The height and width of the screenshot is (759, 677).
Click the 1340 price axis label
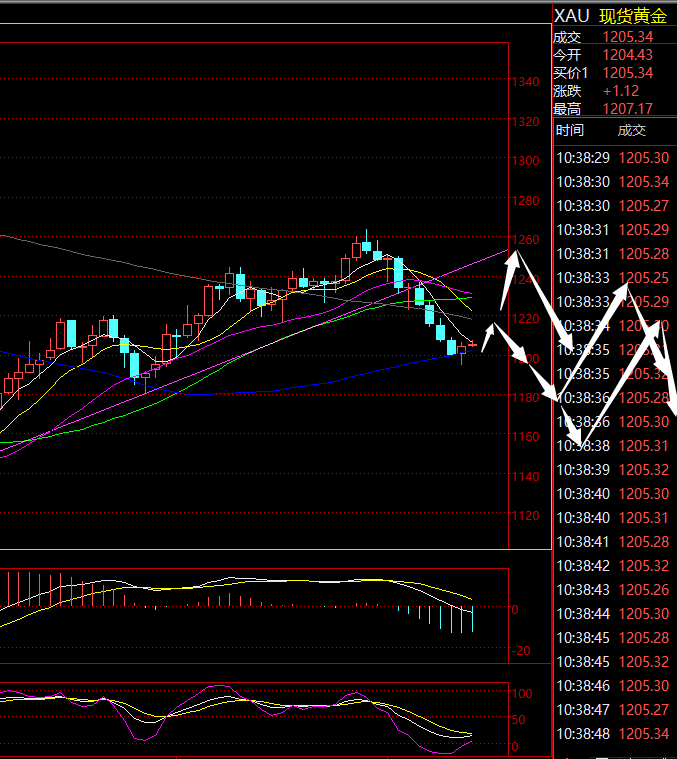(525, 82)
